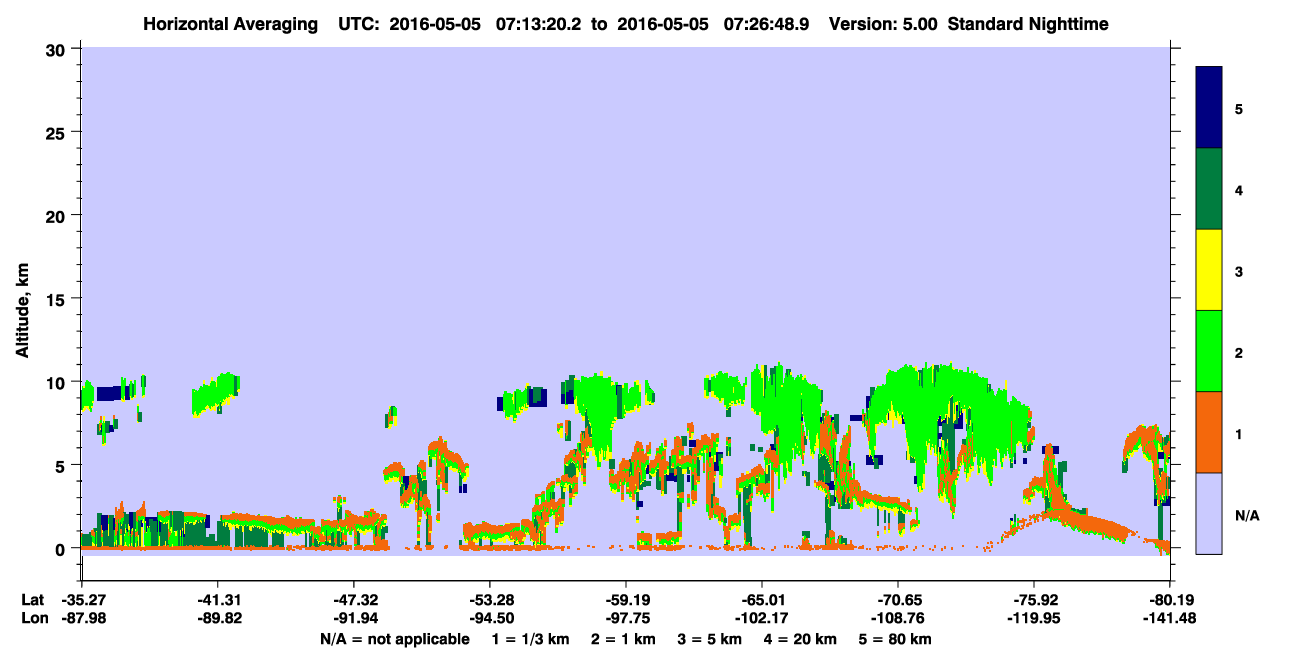Click the 15 km altitude tick label
This screenshot has width=1300, height=667.
pyautogui.click(x=59, y=298)
